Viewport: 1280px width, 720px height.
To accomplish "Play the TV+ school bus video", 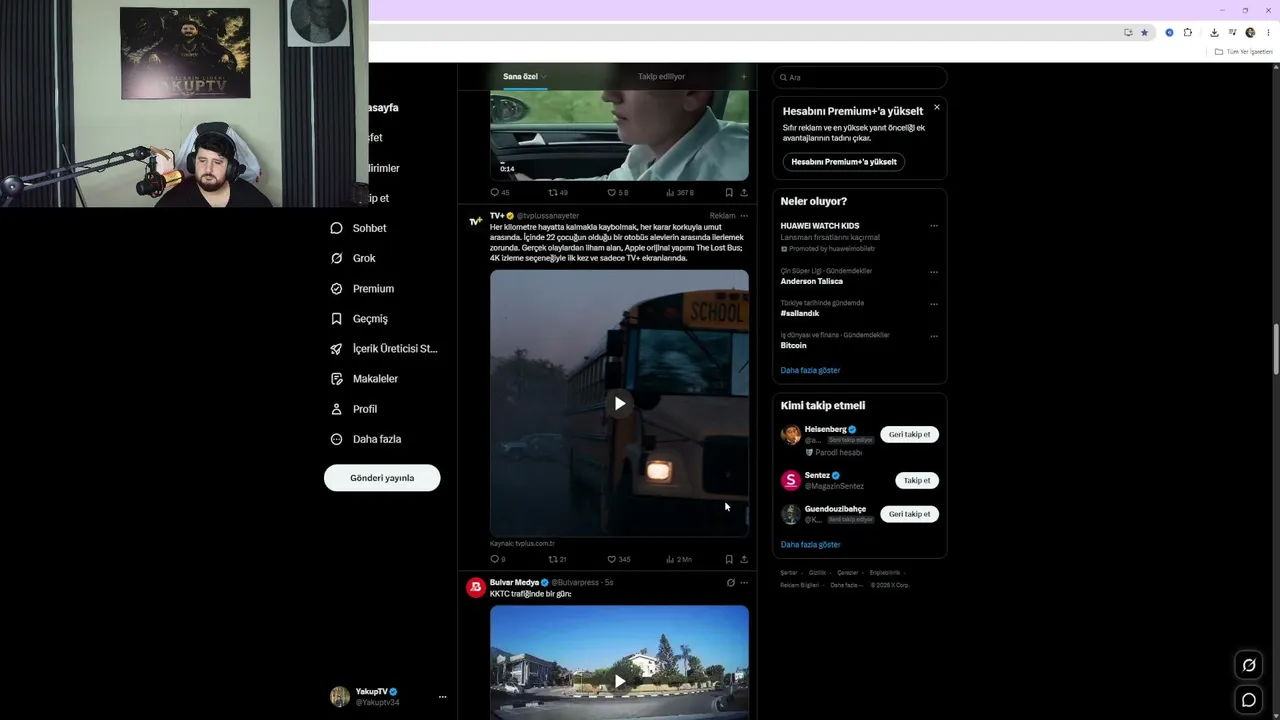I will [x=620, y=404].
